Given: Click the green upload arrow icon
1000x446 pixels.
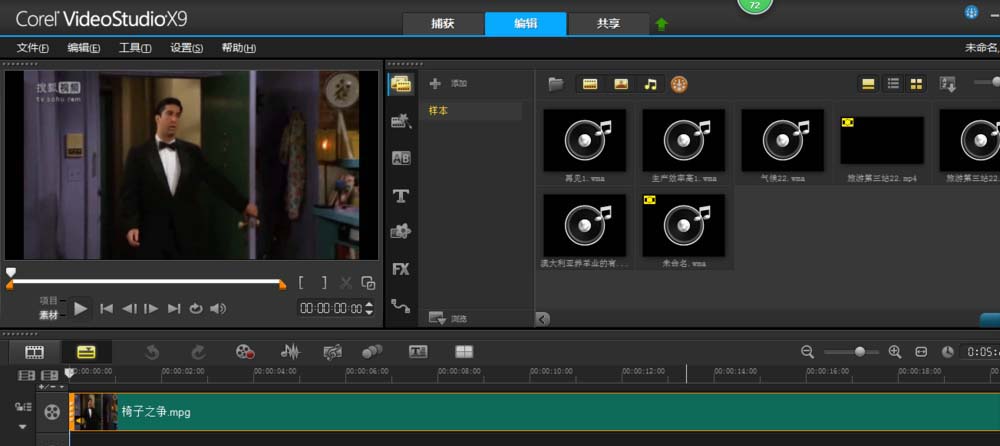Looking at the screenshot, I should click(x=661, y=24).
